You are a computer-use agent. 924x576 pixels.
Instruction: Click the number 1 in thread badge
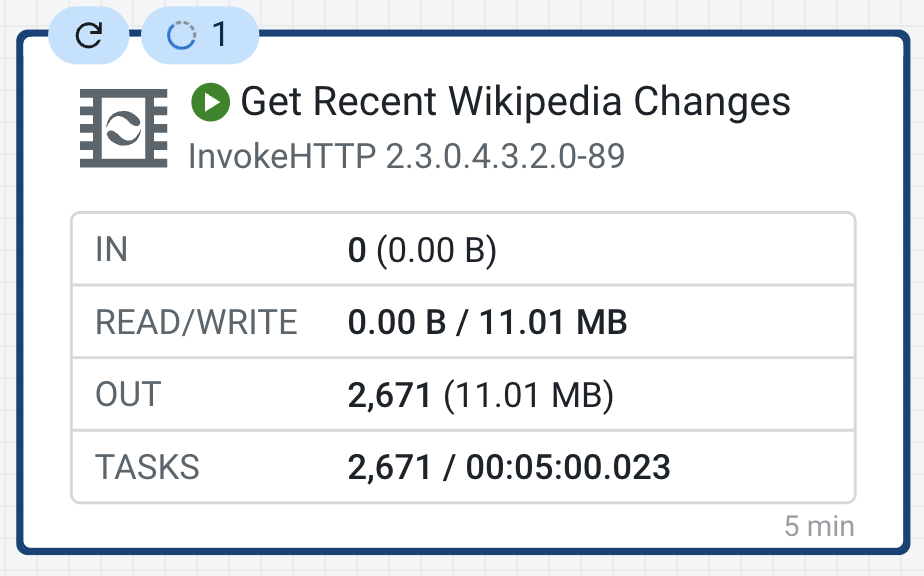[219, 36]
